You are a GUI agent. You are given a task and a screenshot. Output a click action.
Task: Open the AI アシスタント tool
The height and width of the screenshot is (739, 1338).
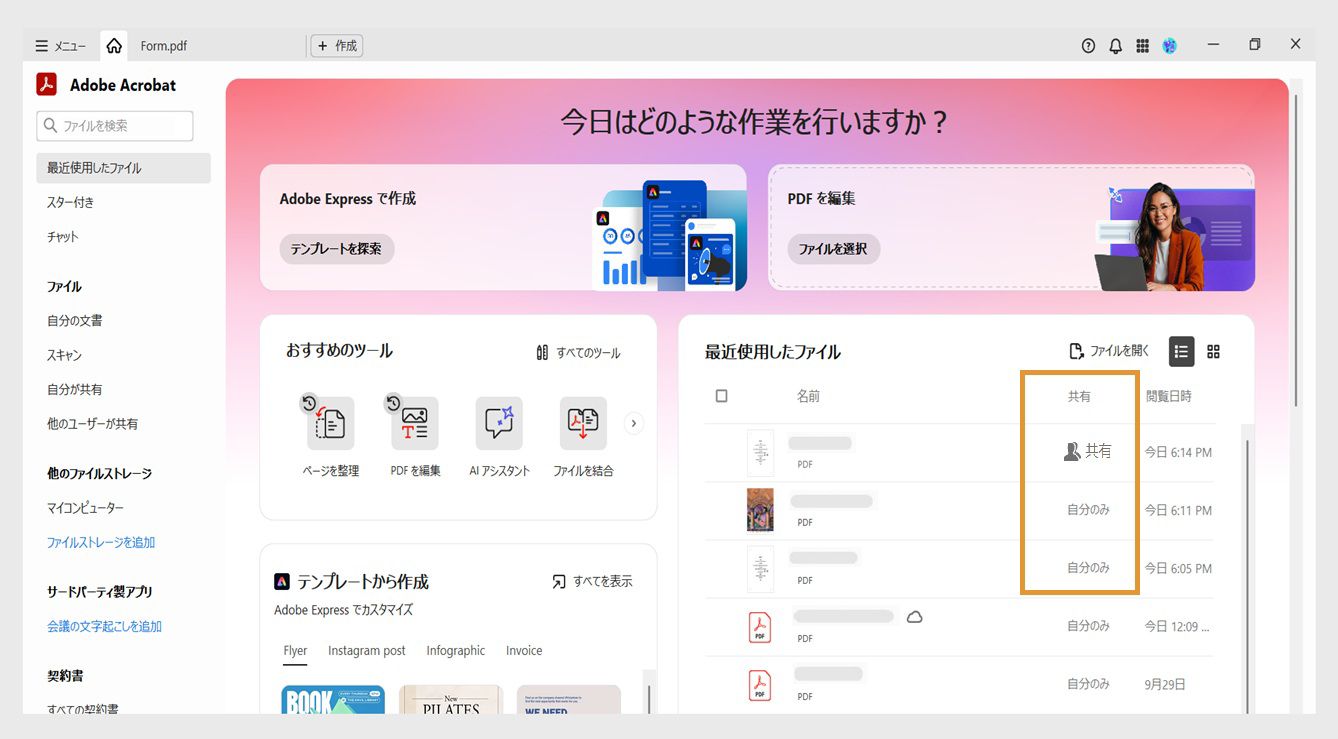point(498,422)
